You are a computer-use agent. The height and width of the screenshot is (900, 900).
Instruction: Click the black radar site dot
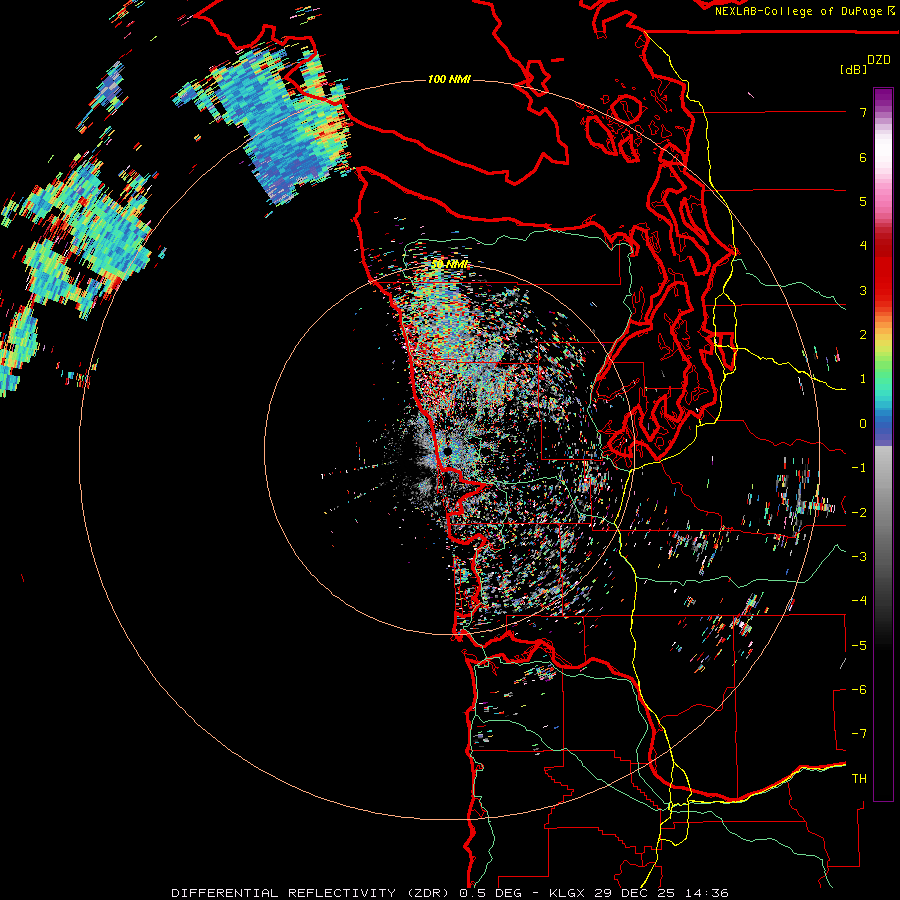coord(448,452)
